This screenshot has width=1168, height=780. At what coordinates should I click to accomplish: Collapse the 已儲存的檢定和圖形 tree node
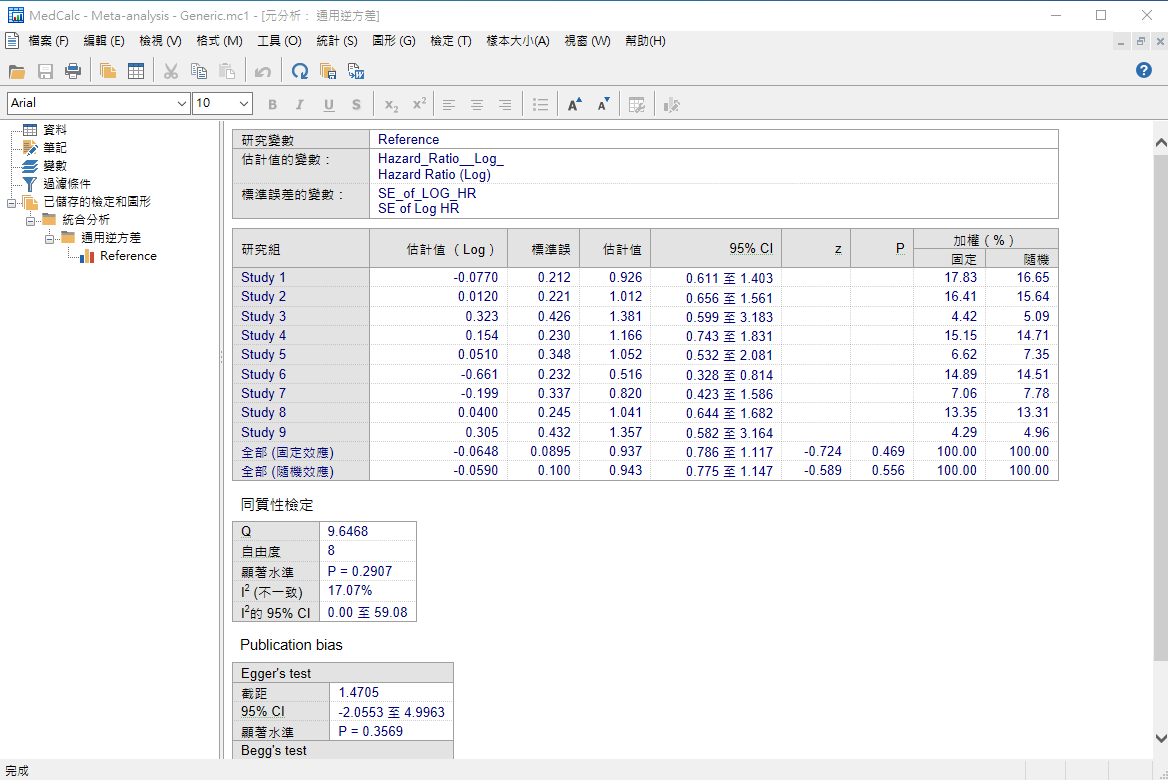coord(11,202)
